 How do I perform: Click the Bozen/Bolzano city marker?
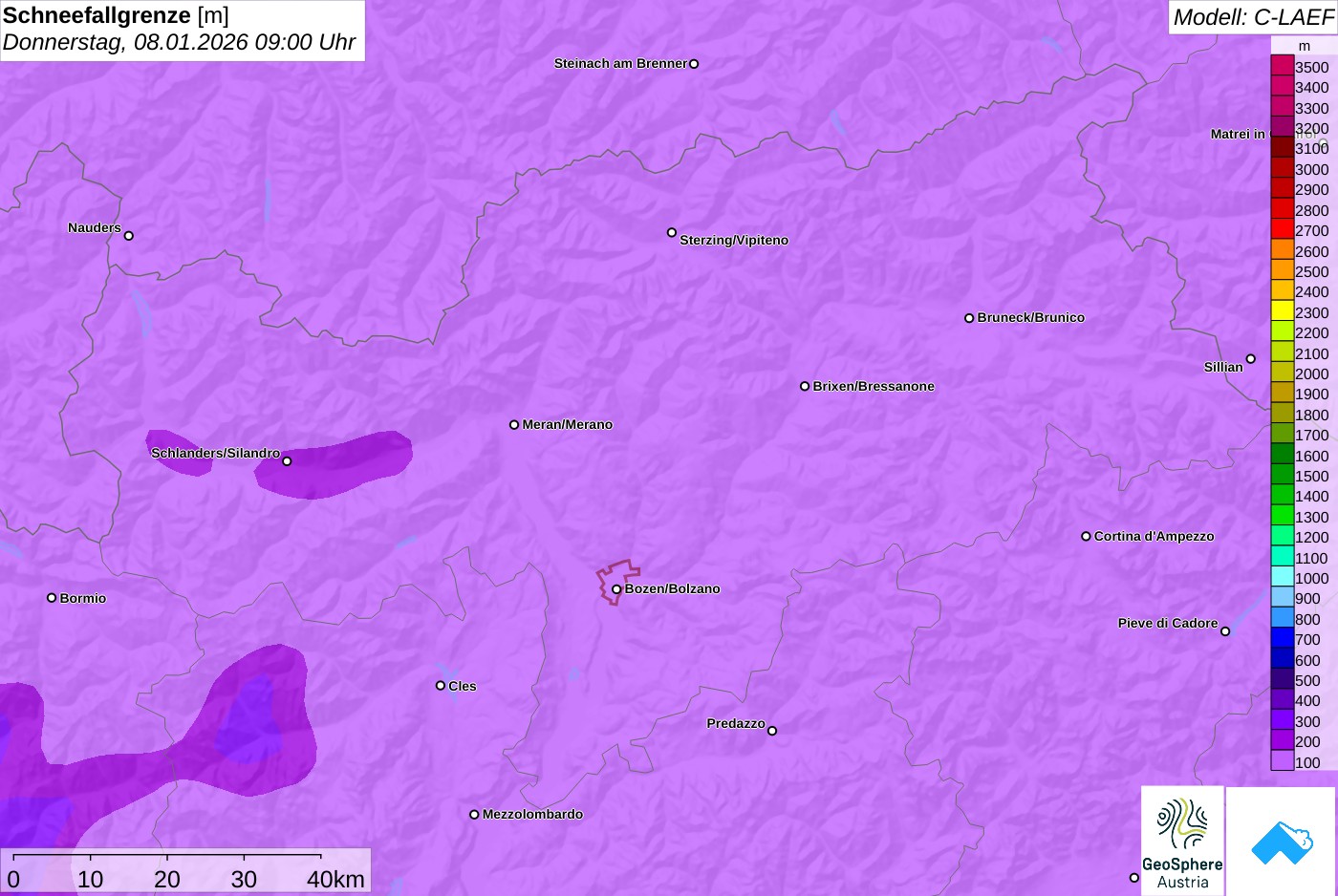pos(616,589)
